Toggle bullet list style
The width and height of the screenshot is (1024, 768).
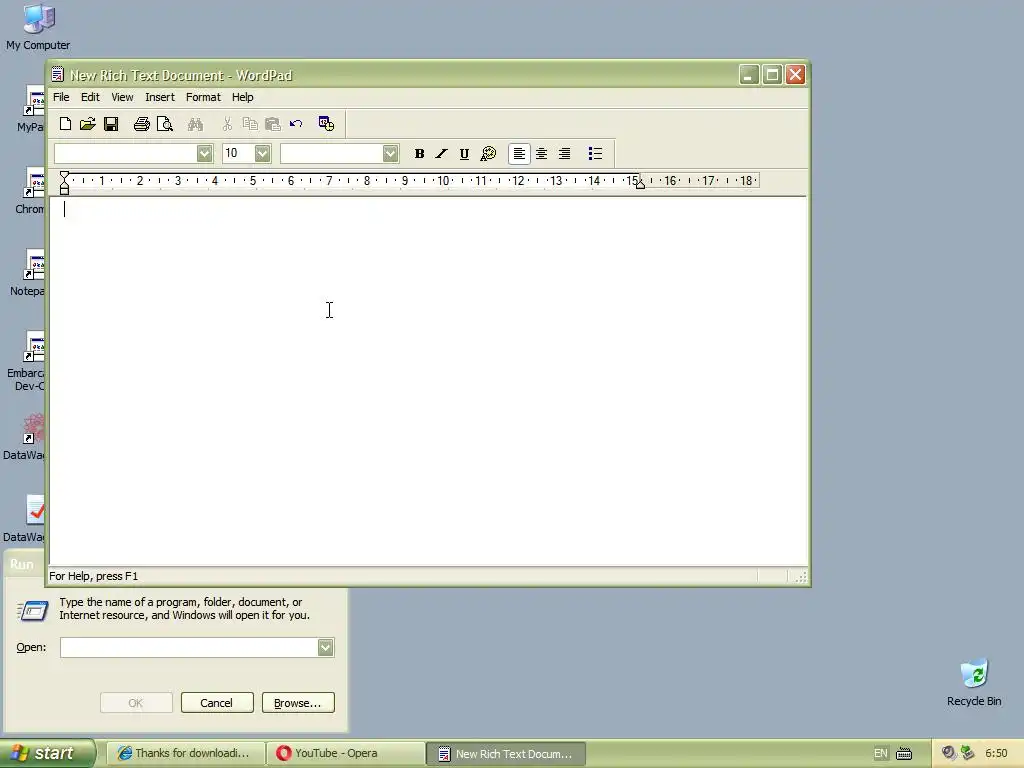pyautogui.click(x=595, y=153)
